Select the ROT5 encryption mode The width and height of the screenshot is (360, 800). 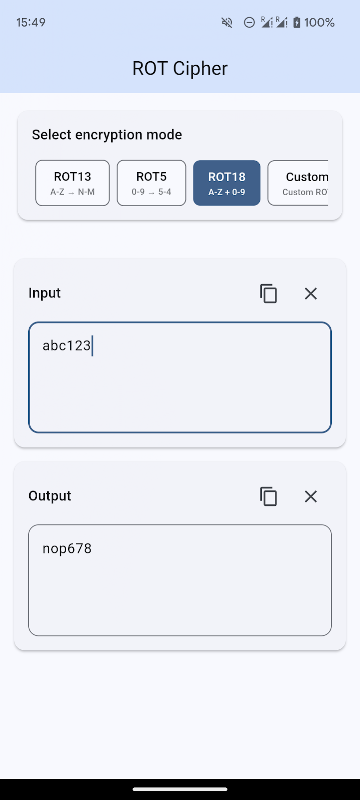(151, 183)
